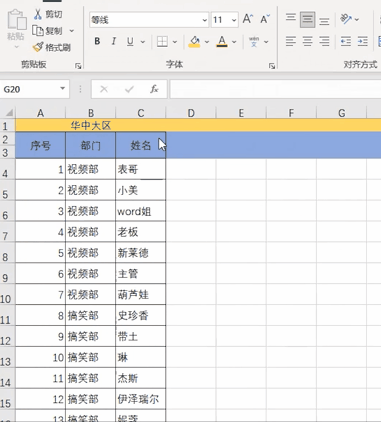Image resolution: width=381 pixels, height=422 pixels.
Task: Select column B header
Action: click(x=91, y=113)
